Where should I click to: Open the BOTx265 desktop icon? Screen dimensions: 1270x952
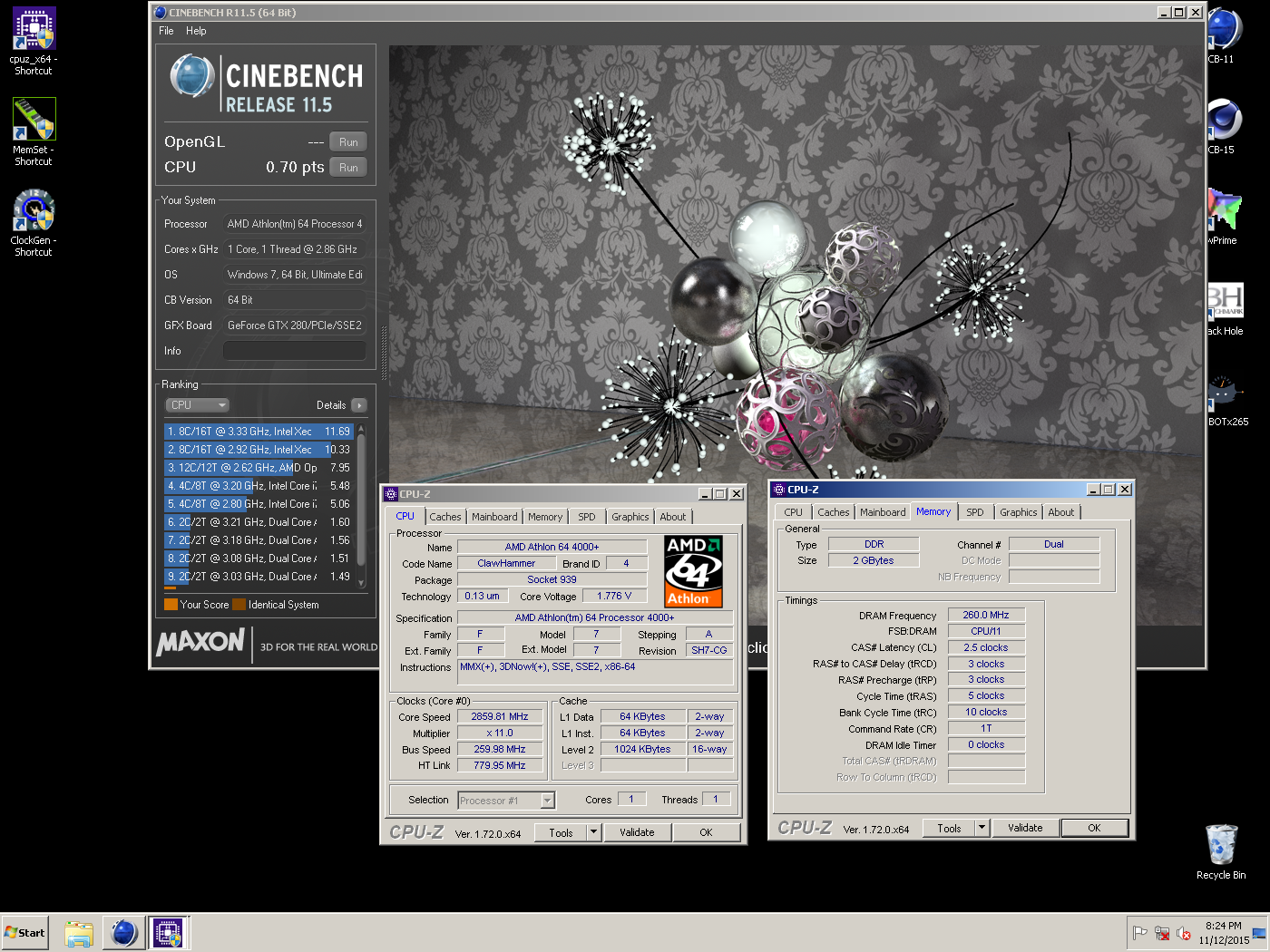click(x=1226, y=399)
